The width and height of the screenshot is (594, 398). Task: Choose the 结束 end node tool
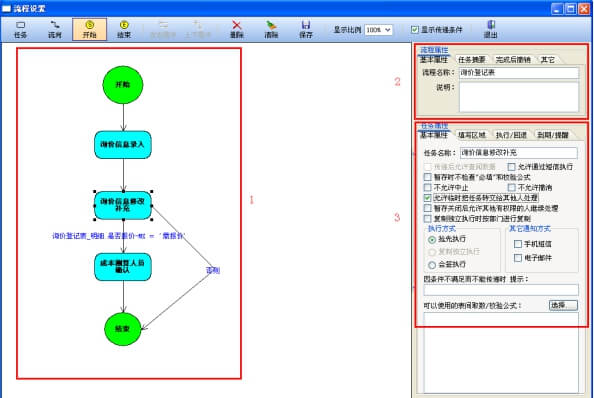coord(124,29)
